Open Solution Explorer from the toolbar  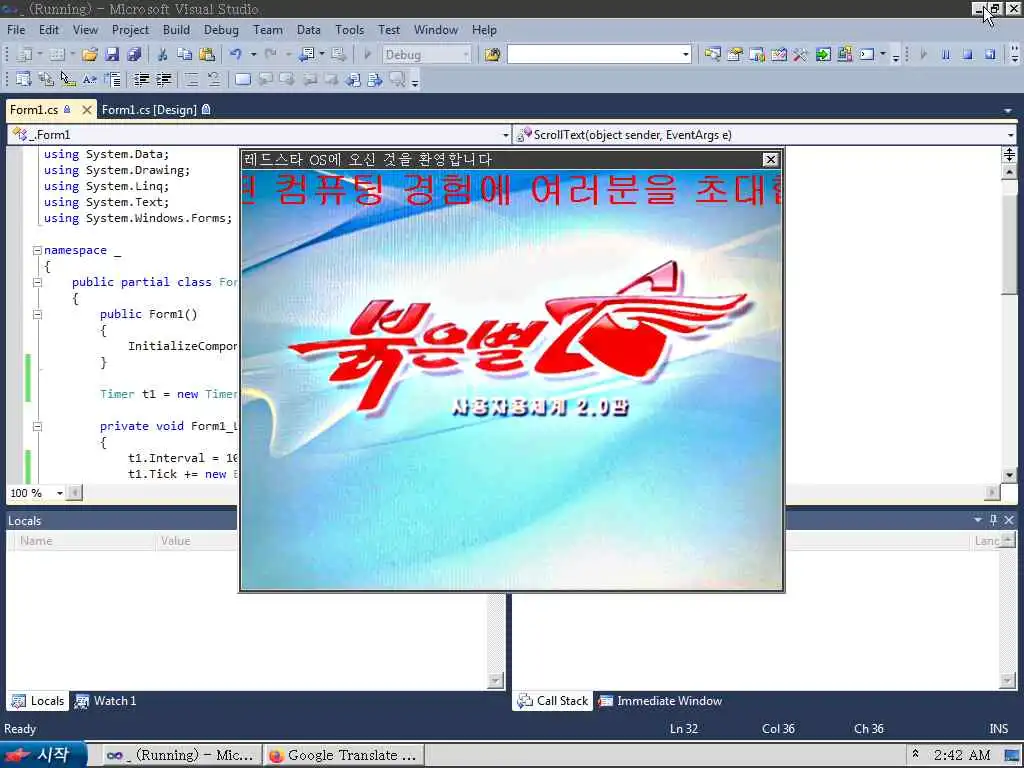(712, 55)
